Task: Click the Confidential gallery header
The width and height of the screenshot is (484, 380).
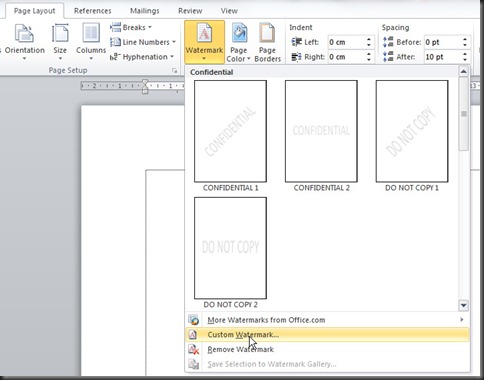Action: click(212, 72)
